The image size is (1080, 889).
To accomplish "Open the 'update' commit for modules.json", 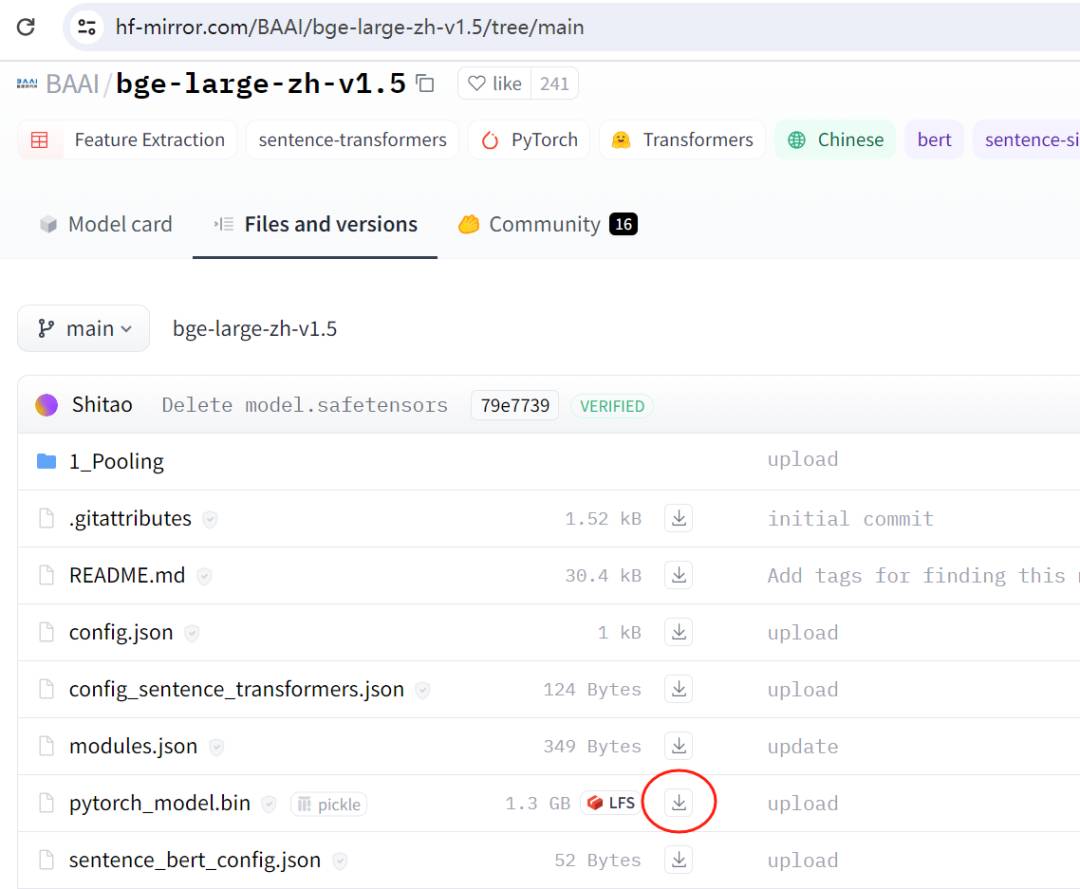I will pyautogui.click(x=802, y=746).
